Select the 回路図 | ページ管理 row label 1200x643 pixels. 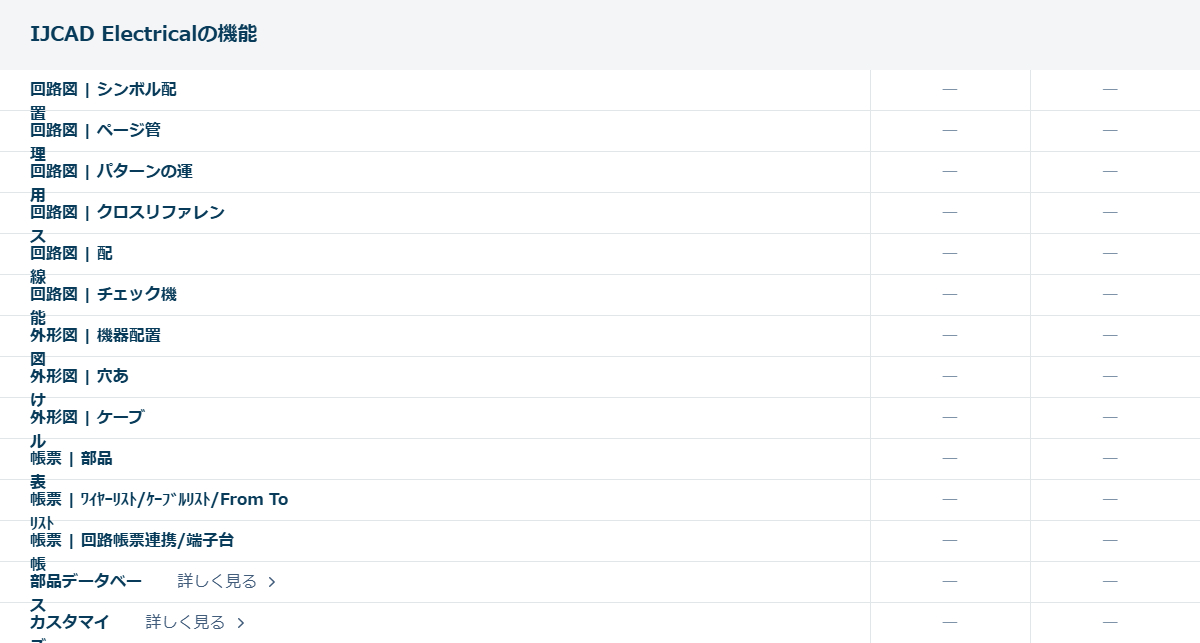point(95,131)
